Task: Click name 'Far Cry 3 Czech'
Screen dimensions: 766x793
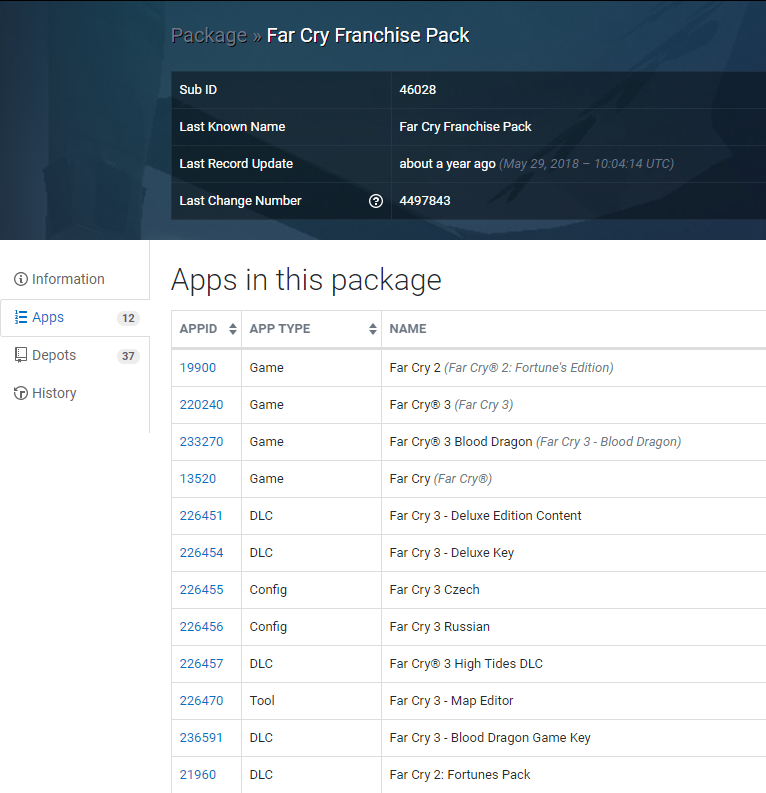Action: click(435, 590)
